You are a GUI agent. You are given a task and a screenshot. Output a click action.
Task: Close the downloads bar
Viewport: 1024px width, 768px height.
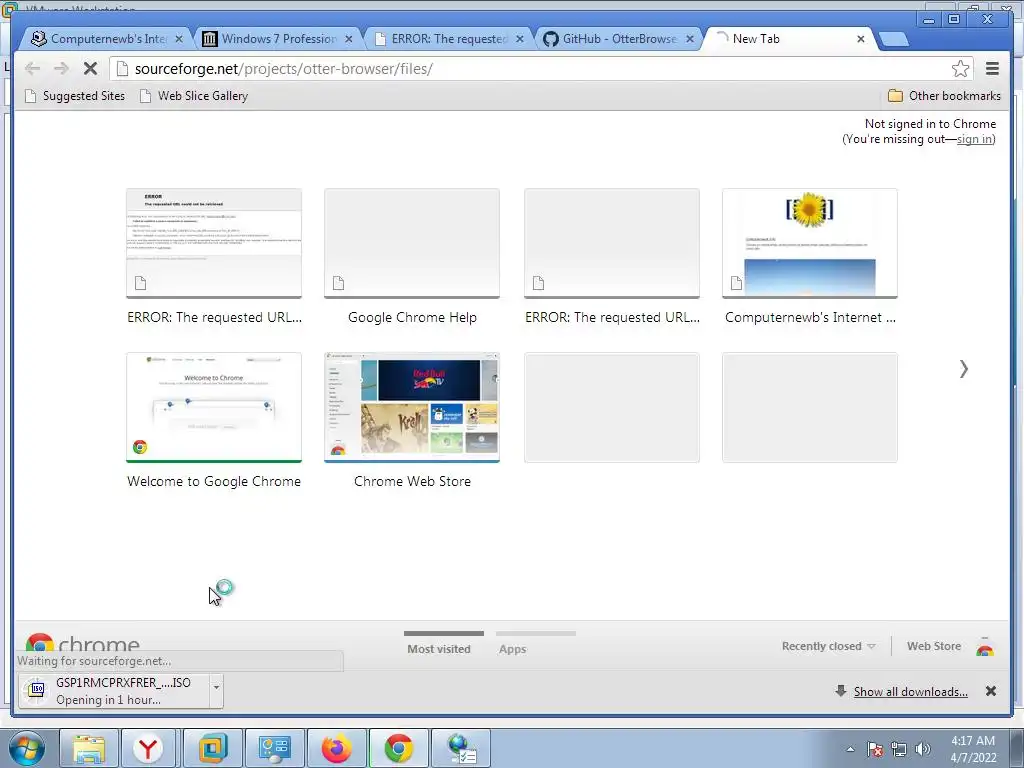pos(991,691)
